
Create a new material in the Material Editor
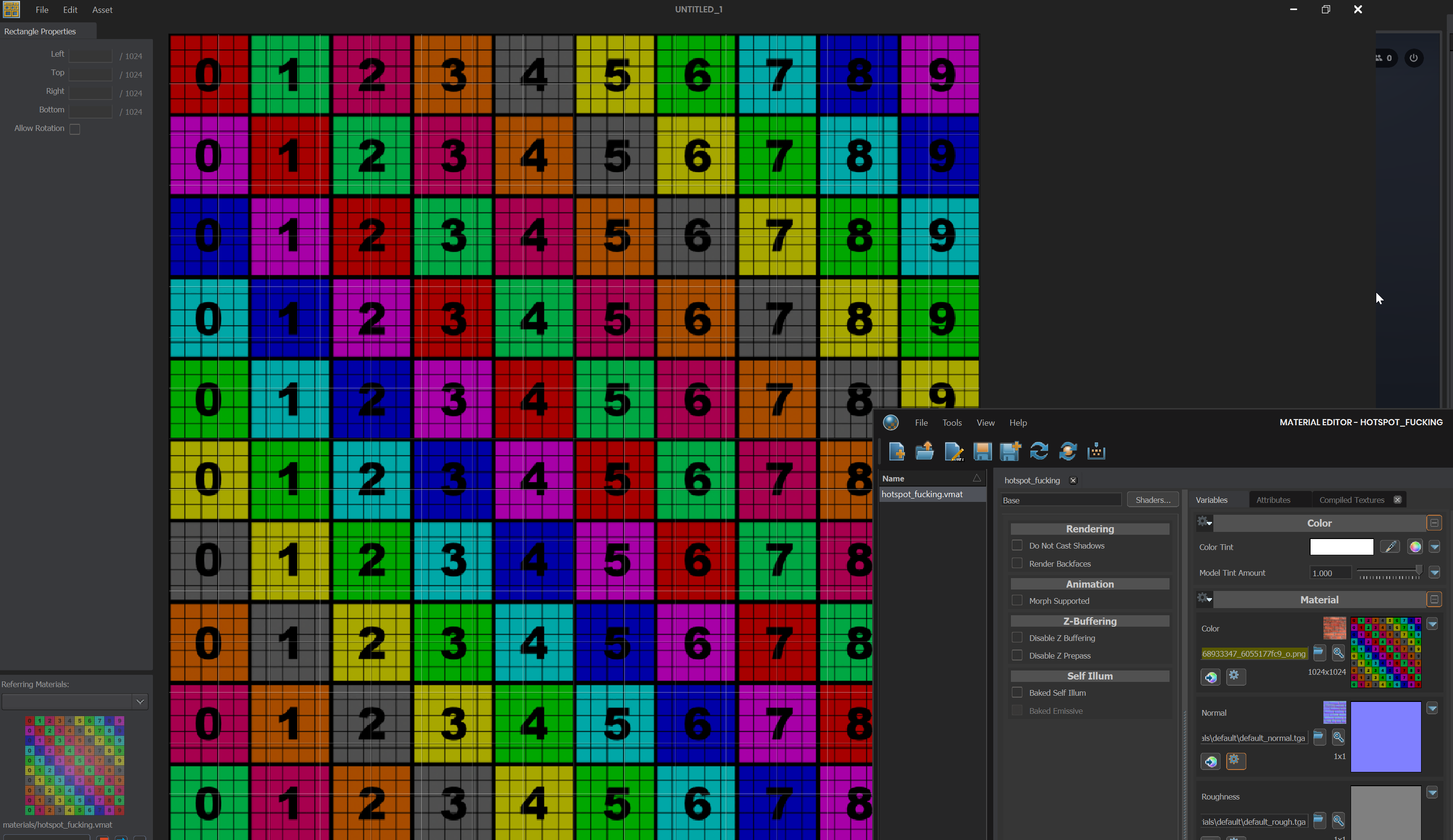pyautogui.click(x=897, y=452)
